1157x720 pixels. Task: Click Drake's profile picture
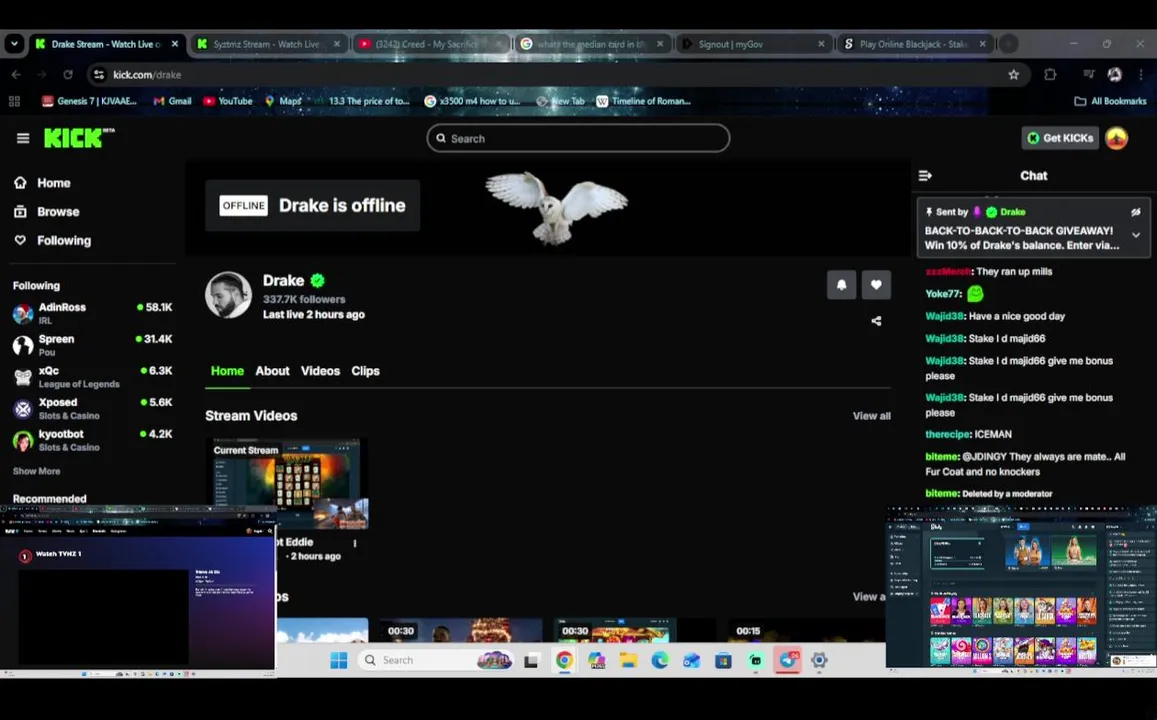coord(228,294)
